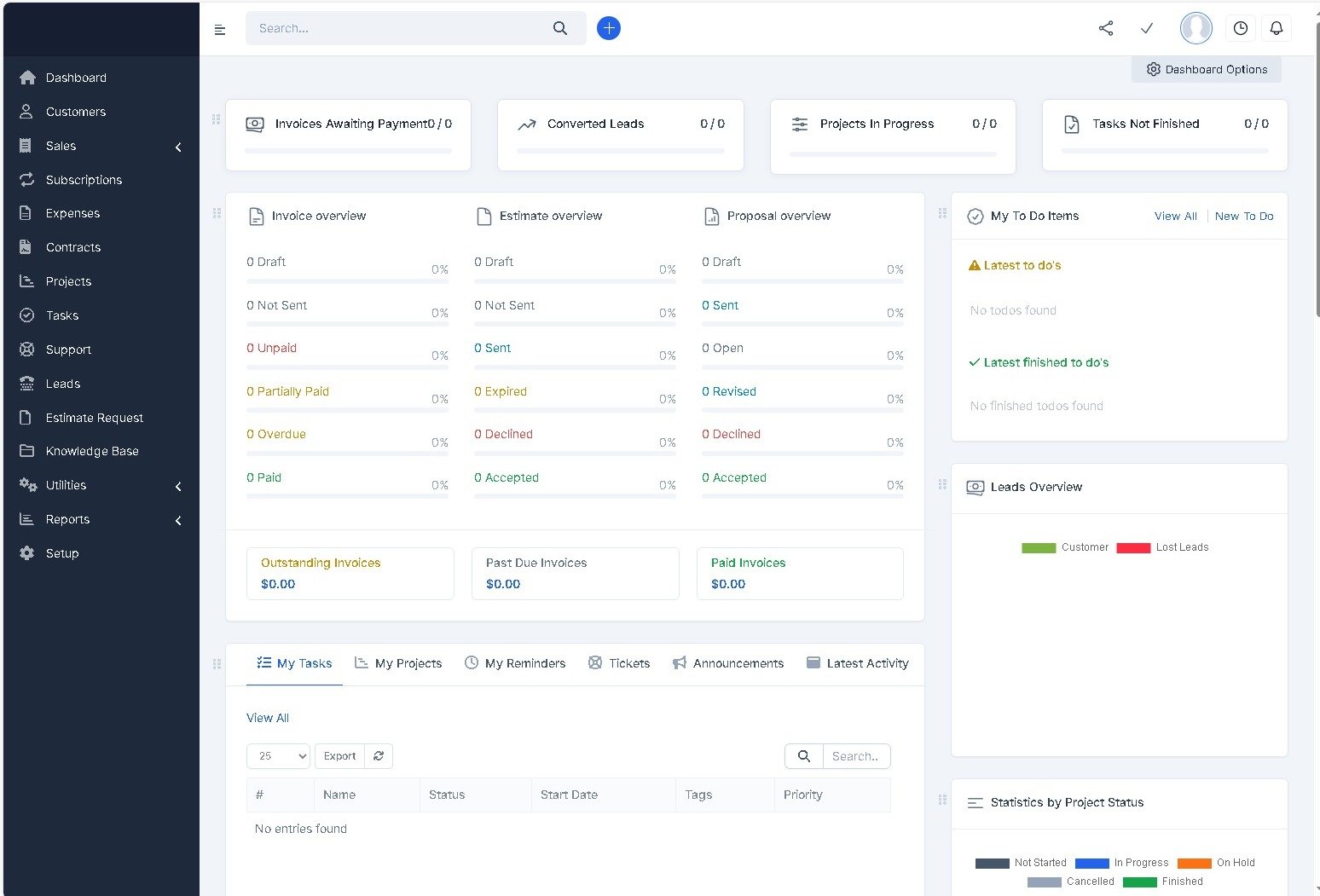Open Support in the sidebar
The image size is (1320, 896).
[101, 350]
